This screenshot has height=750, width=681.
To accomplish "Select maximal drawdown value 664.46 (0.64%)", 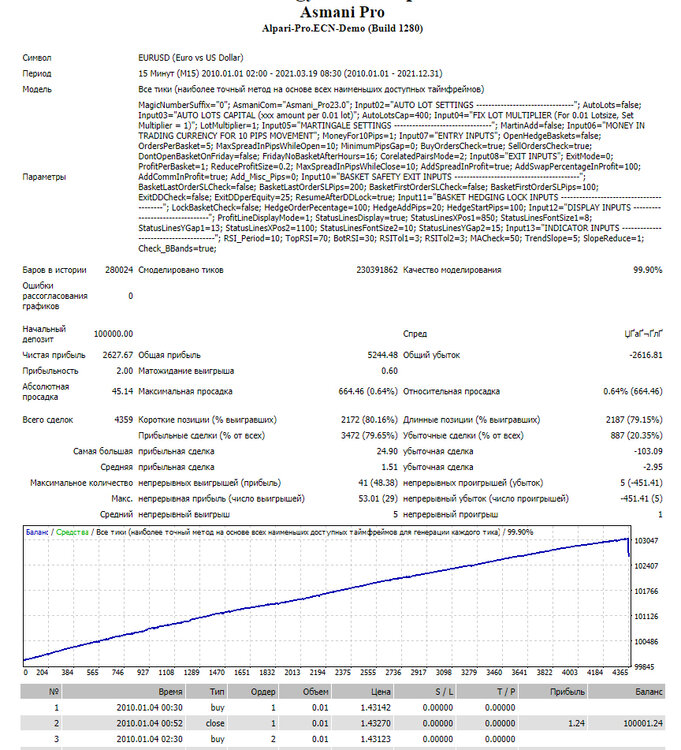I will pos(368,391).
